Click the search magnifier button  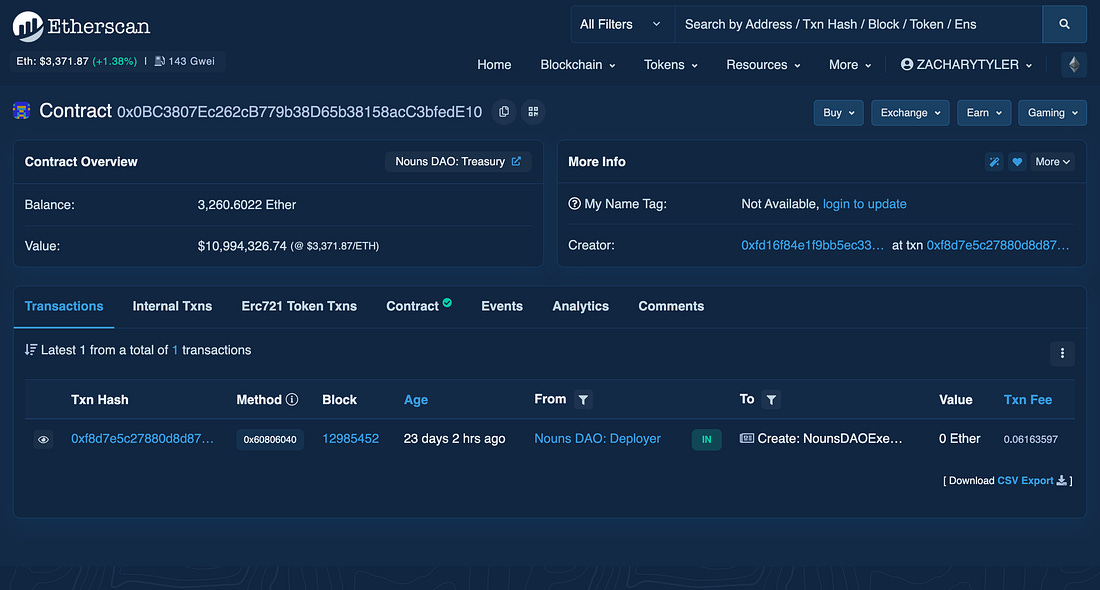[x=1064, y=24]
